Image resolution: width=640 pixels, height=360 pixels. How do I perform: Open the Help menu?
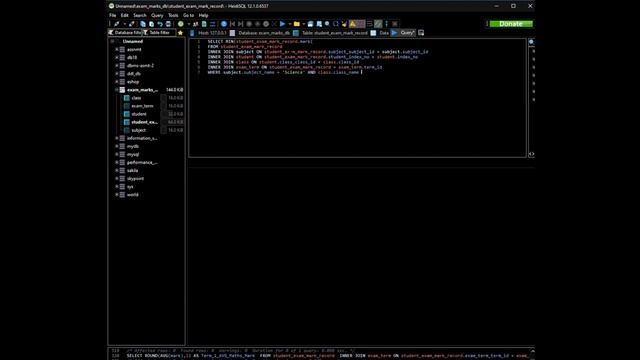[203, 15]
